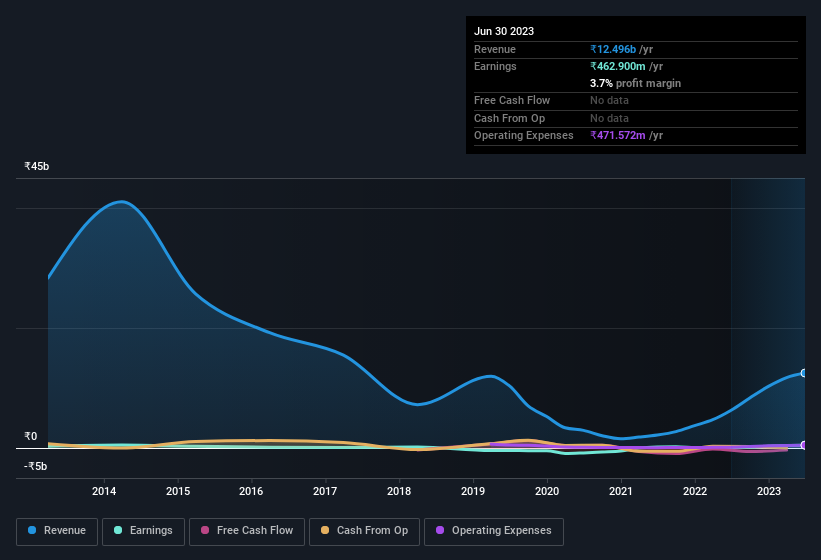Toggle the Cash From Op legend button
This screenshot has width=821, height=560.
click(x=364, y=531)
